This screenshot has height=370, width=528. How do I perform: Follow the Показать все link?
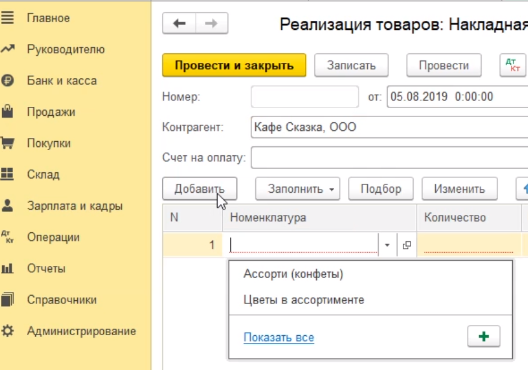279,337
